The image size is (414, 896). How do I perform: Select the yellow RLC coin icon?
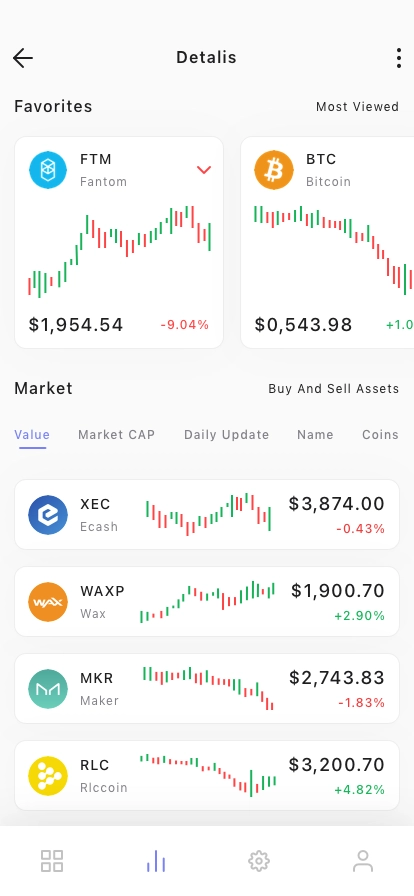click(x=48, y=775)
